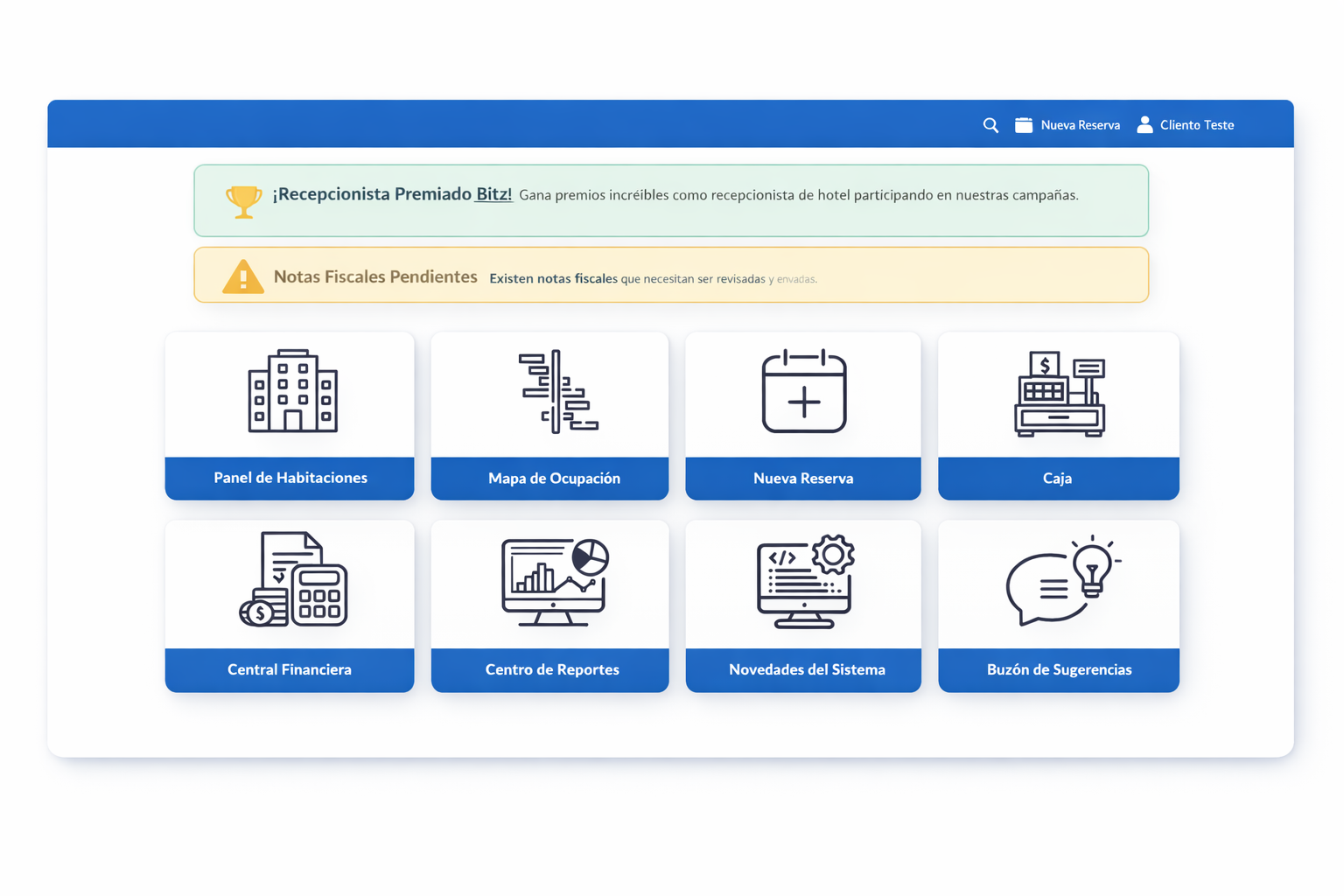The height and width of the screenshot is (896, 1344).
Task: Click the occupancy map chart icon
Action: click(556, 391)
